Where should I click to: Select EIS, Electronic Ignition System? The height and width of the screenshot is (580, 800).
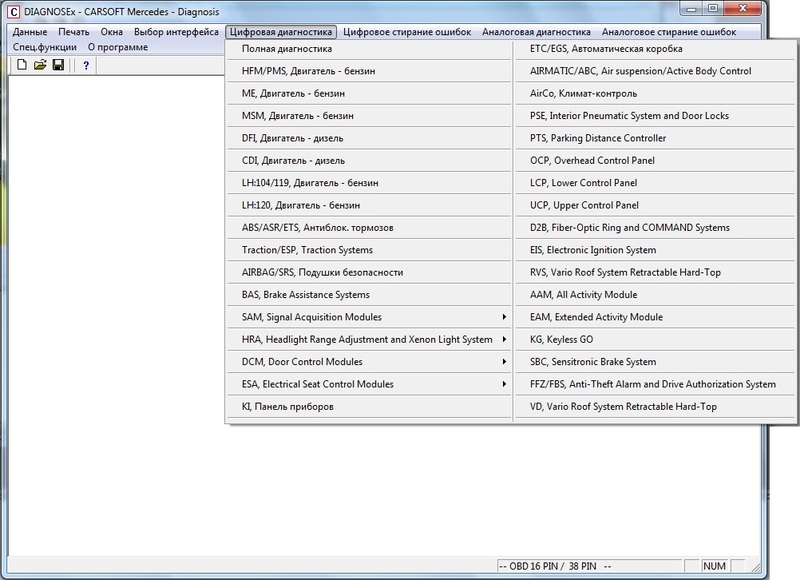pyautogui.click(x=655, y=250)
